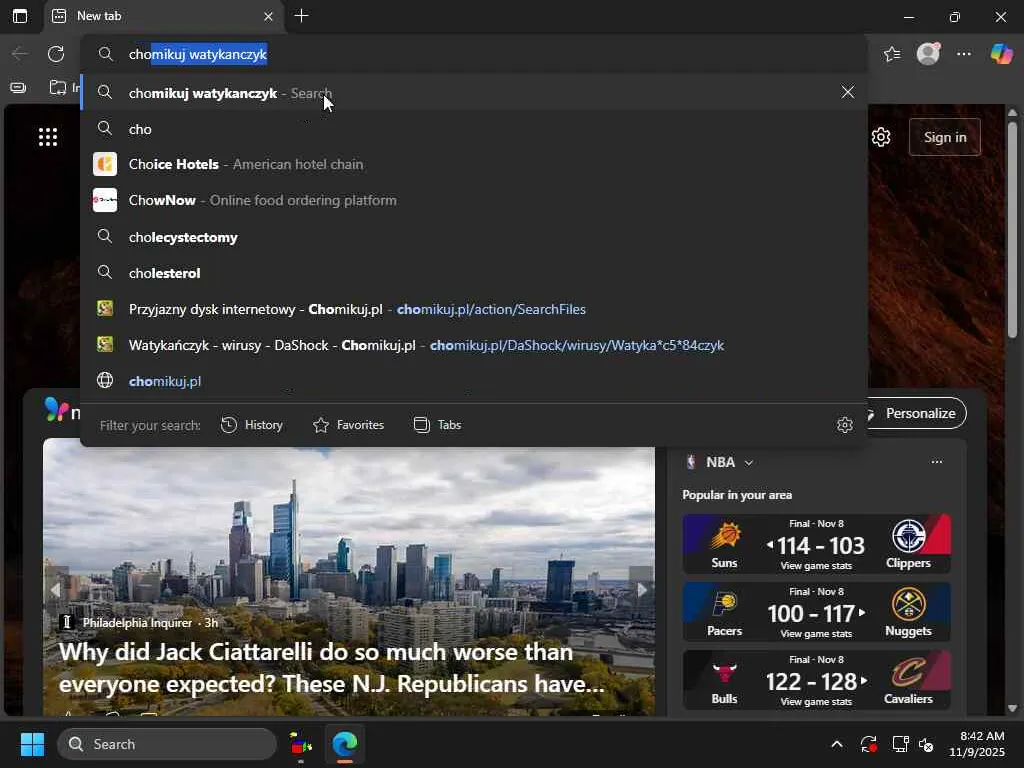View Bulls vs Cavaliers game stats
Image resolution: width=1024 pixels, height=768 pixels.
click(x=816, y=701)
